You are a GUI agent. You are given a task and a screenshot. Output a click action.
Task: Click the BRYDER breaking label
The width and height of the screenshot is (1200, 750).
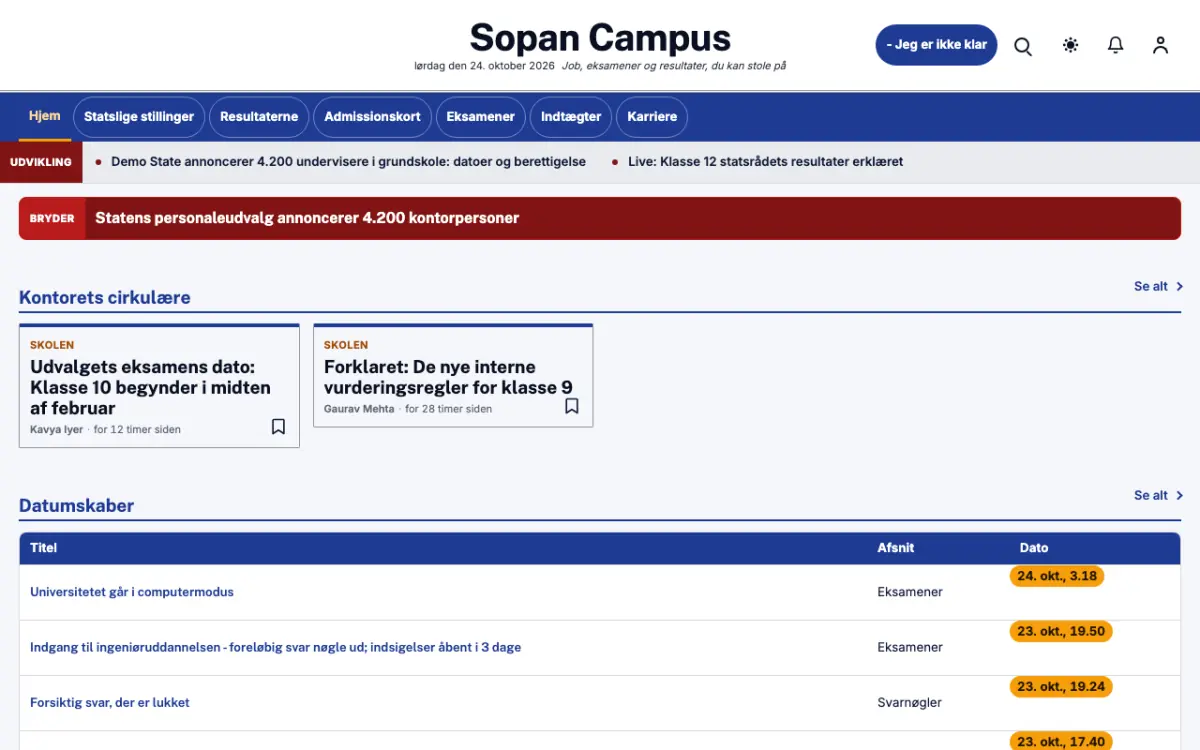coord(52,218)
